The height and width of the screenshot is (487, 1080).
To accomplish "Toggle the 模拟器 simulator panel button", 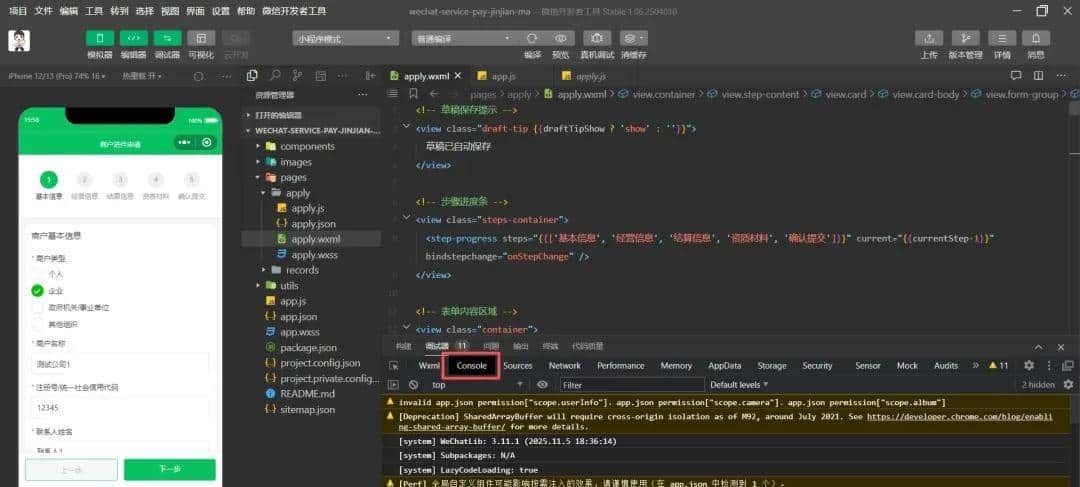I will click(x=100, y=38).
